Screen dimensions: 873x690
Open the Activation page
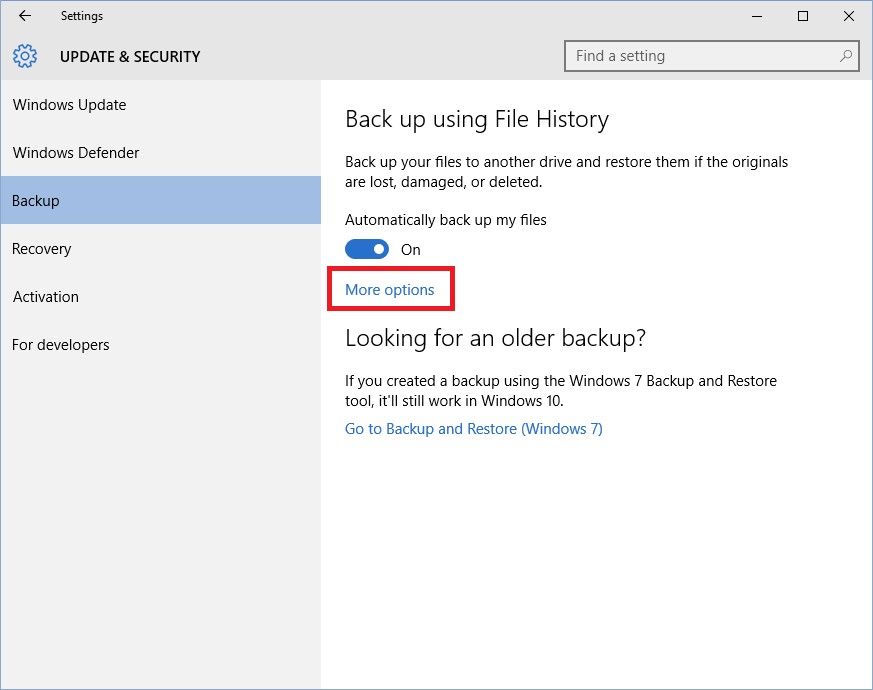click(x=160, y=296)
